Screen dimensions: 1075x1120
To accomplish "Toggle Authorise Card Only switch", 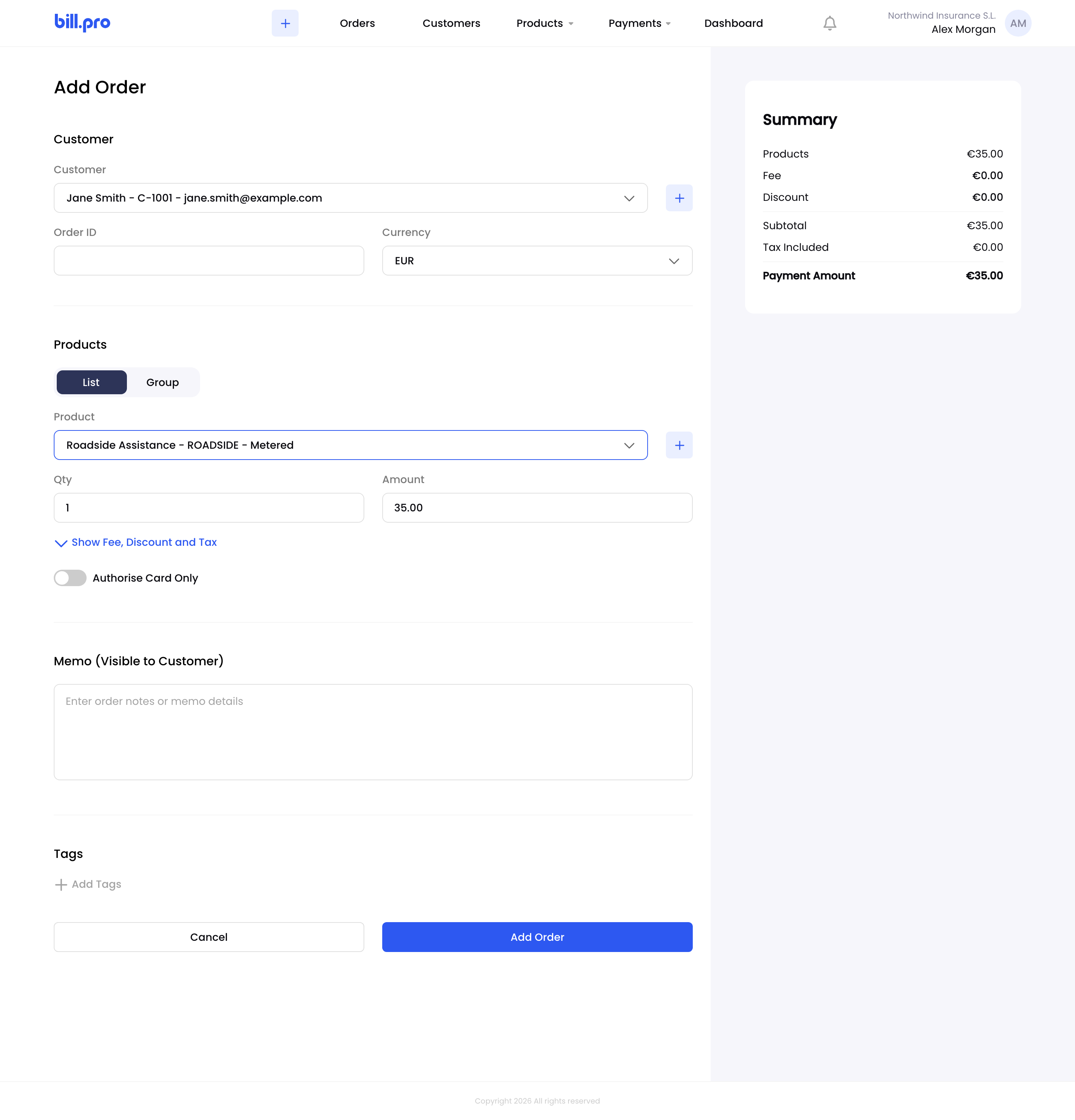I will (x=70, y=578).
